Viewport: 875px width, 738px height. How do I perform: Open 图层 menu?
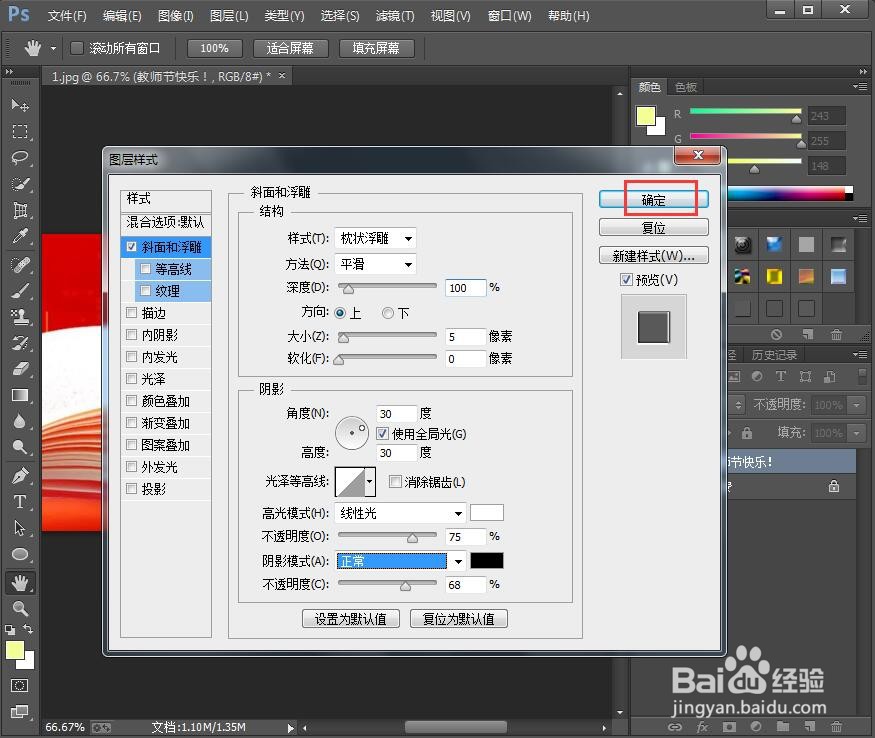(229, 16)
